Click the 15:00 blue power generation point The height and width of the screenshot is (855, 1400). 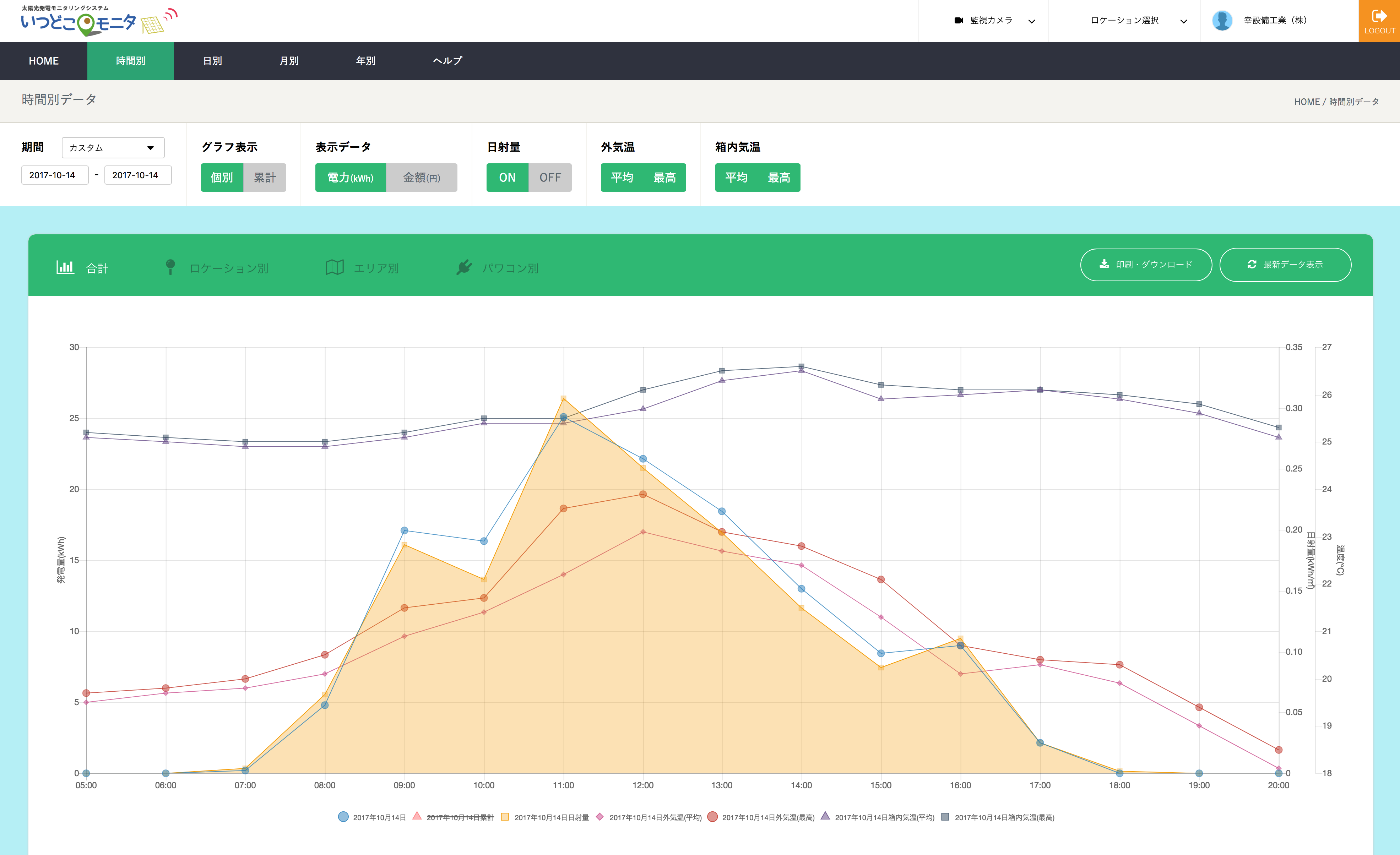click(x=881, y=653)
